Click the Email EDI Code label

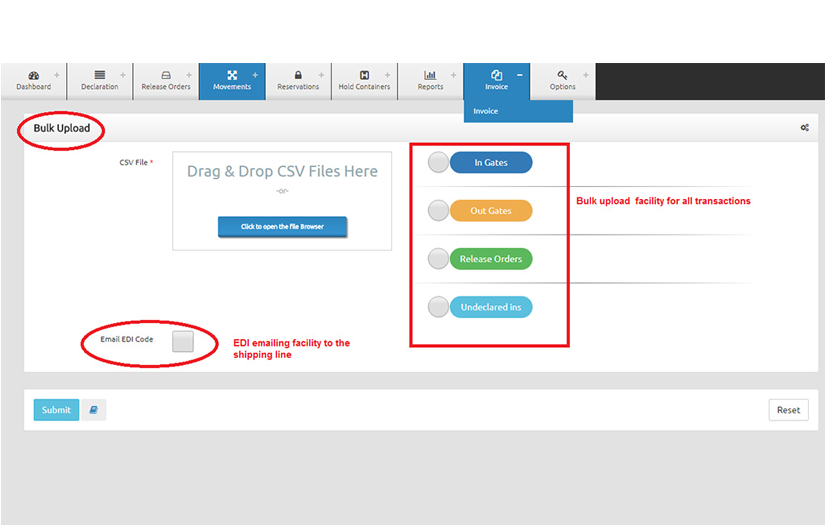[127, 339]
